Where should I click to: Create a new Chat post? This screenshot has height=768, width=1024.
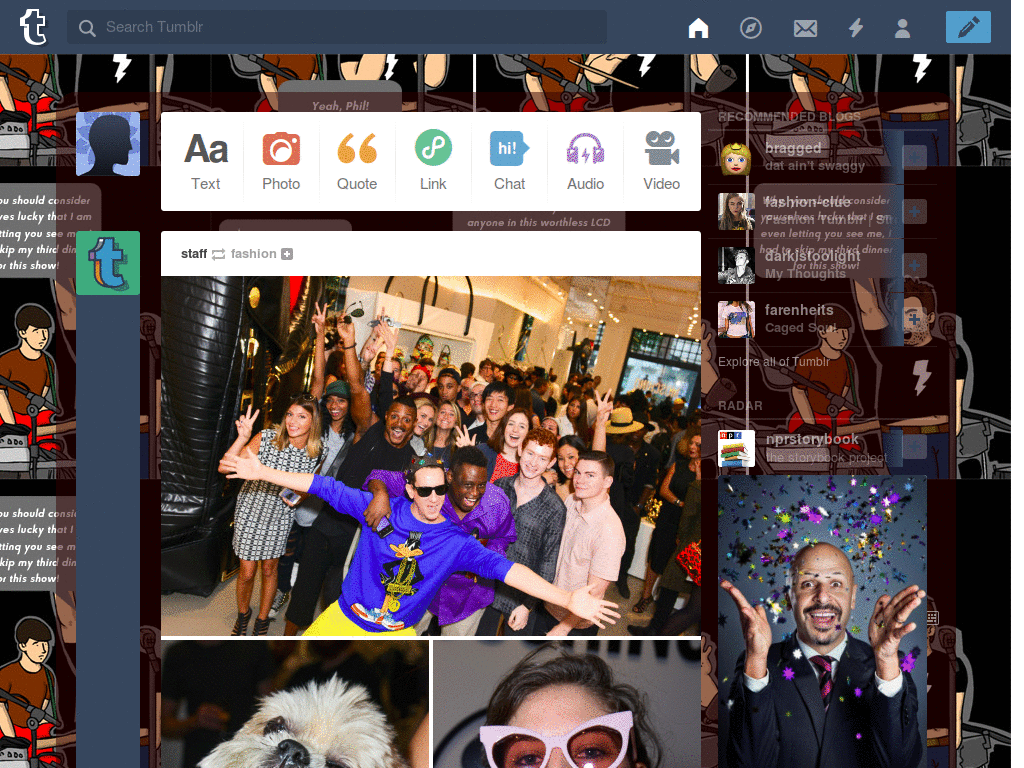[x=509, y=161]
